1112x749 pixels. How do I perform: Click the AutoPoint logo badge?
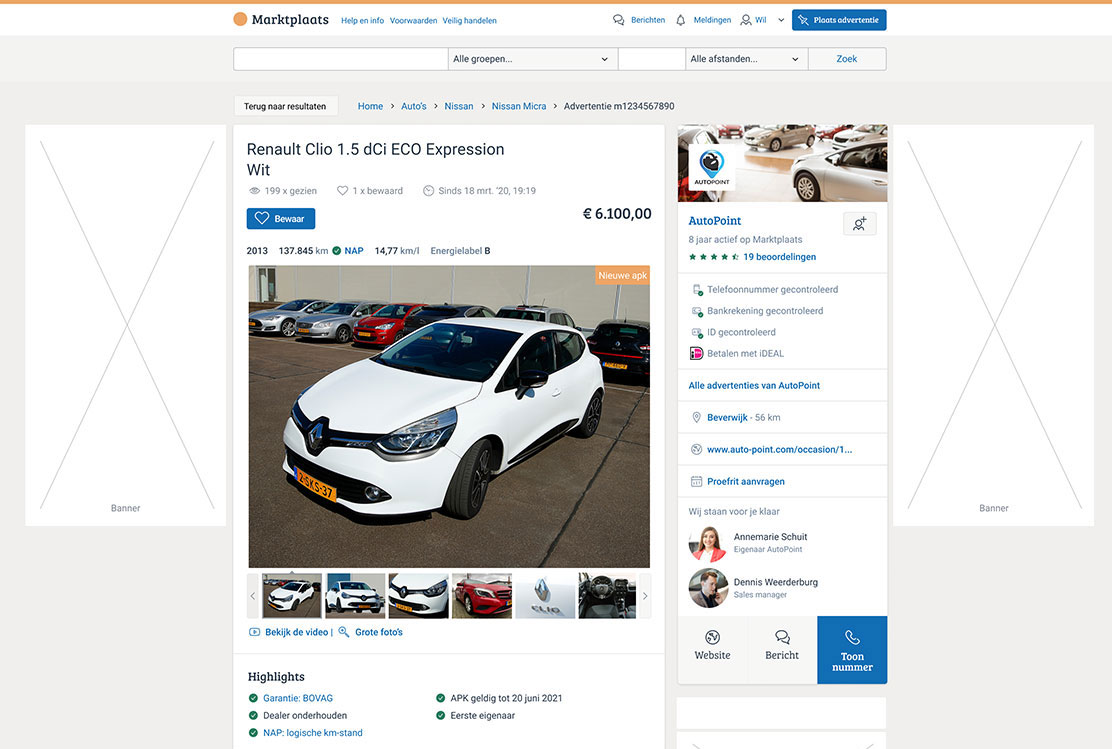click(712, 167)
